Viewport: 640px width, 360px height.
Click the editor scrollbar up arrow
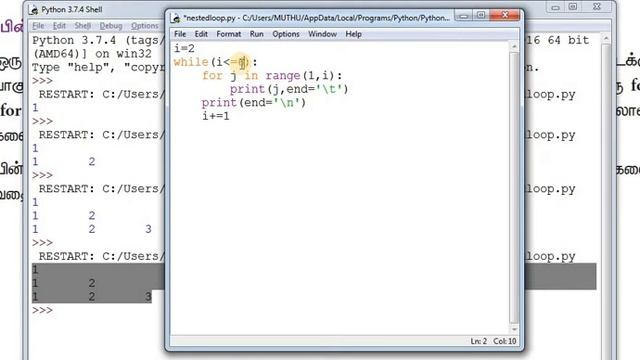tap(514, 47)
